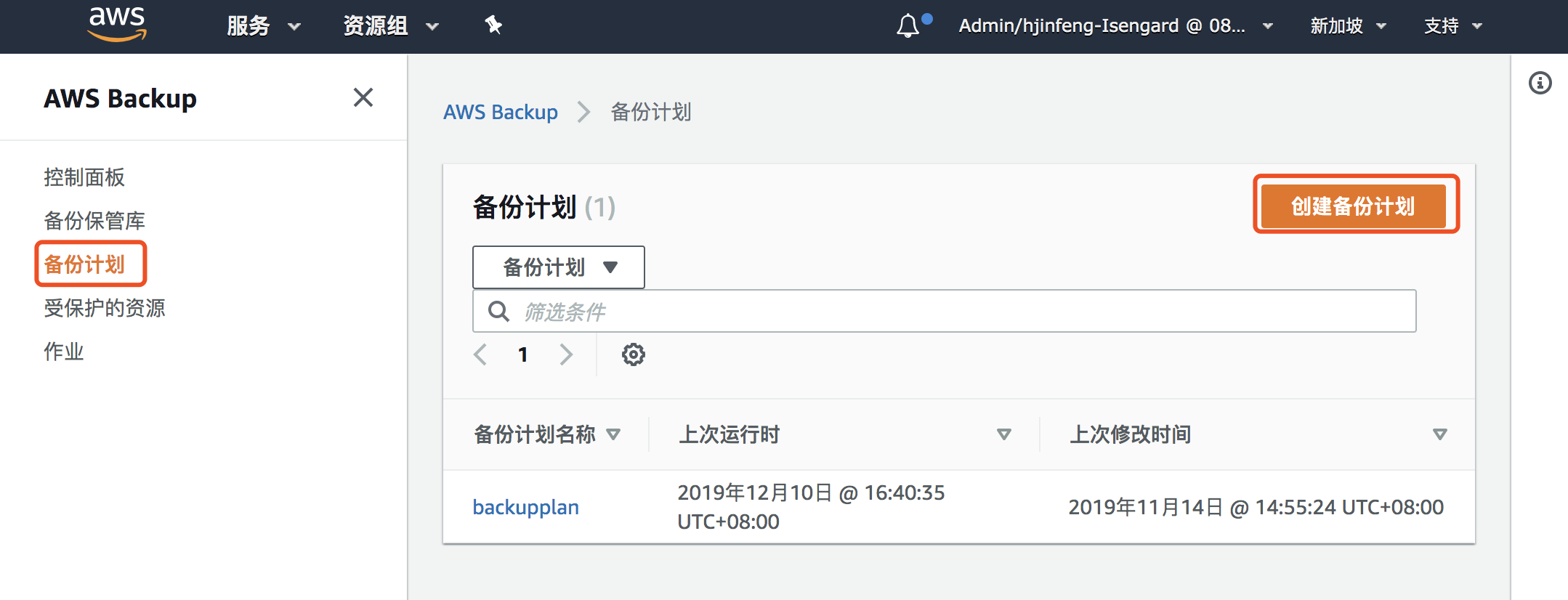Open the 资源组 resource groups menu
The height and width of the screenshot is (600, 1568).
[391, 26]
